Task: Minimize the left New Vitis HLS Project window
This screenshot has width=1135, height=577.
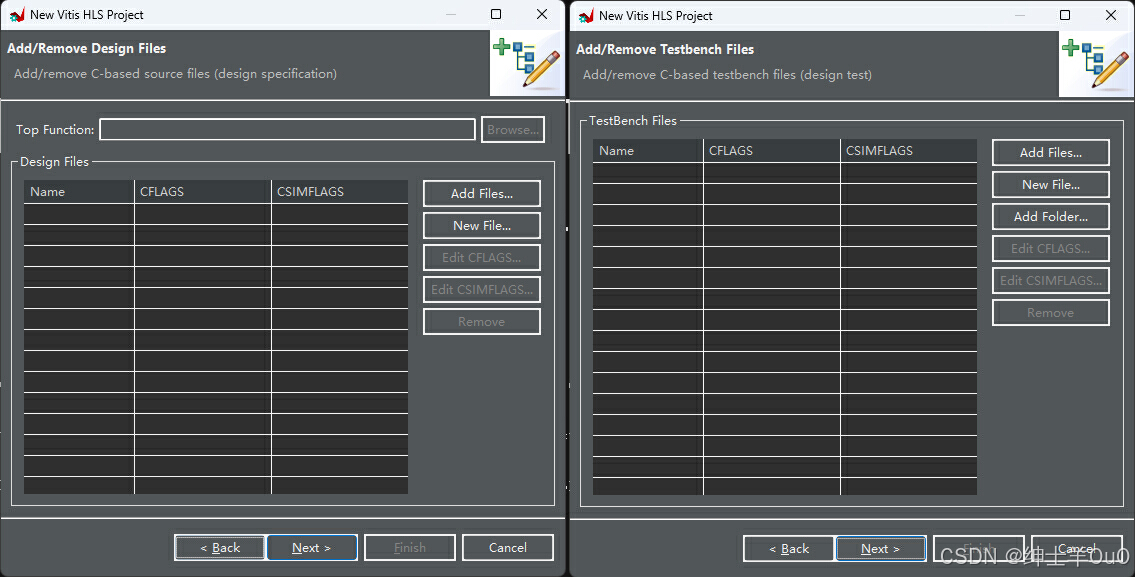Action: (450, 14)
